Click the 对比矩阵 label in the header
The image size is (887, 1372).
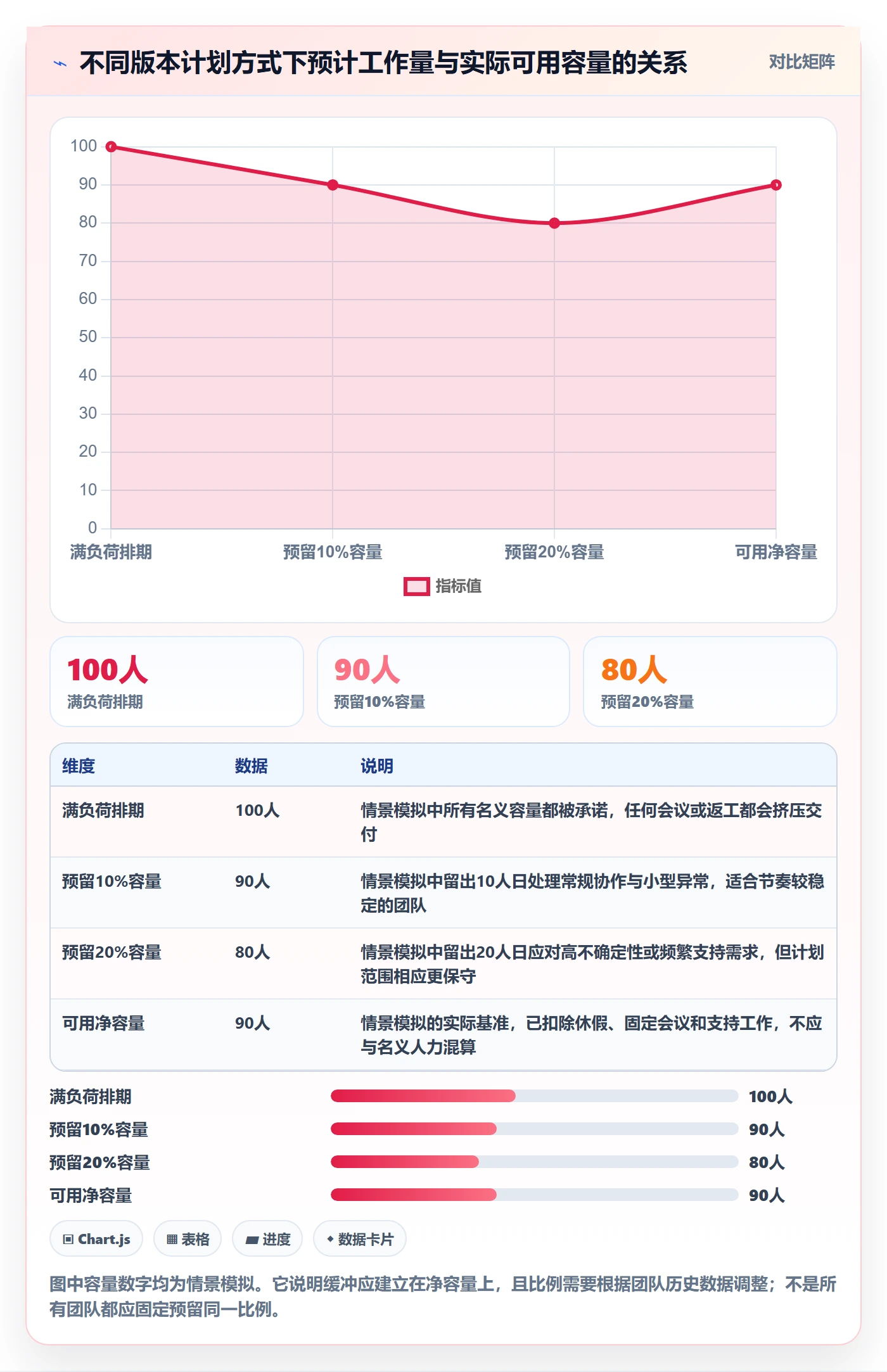(801, 62)
